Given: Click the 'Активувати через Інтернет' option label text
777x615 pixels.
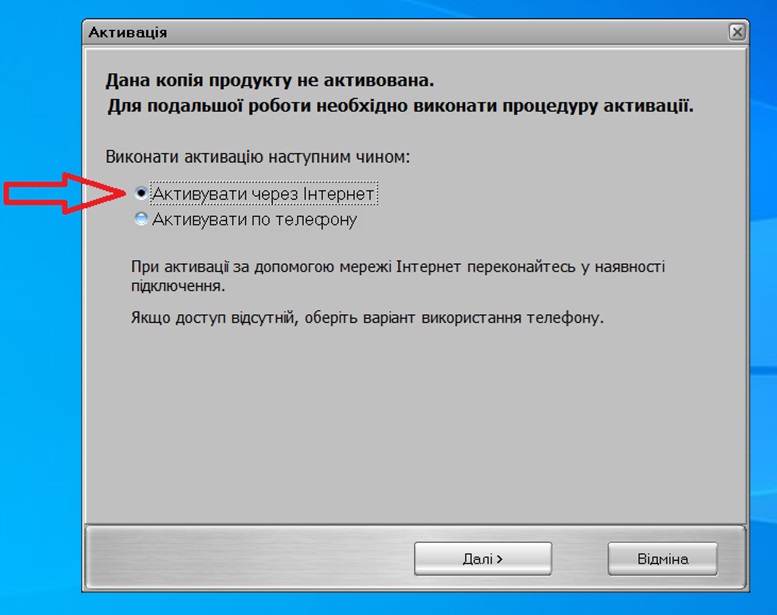Looking at the screenshot, I should [x=263, y=194].
